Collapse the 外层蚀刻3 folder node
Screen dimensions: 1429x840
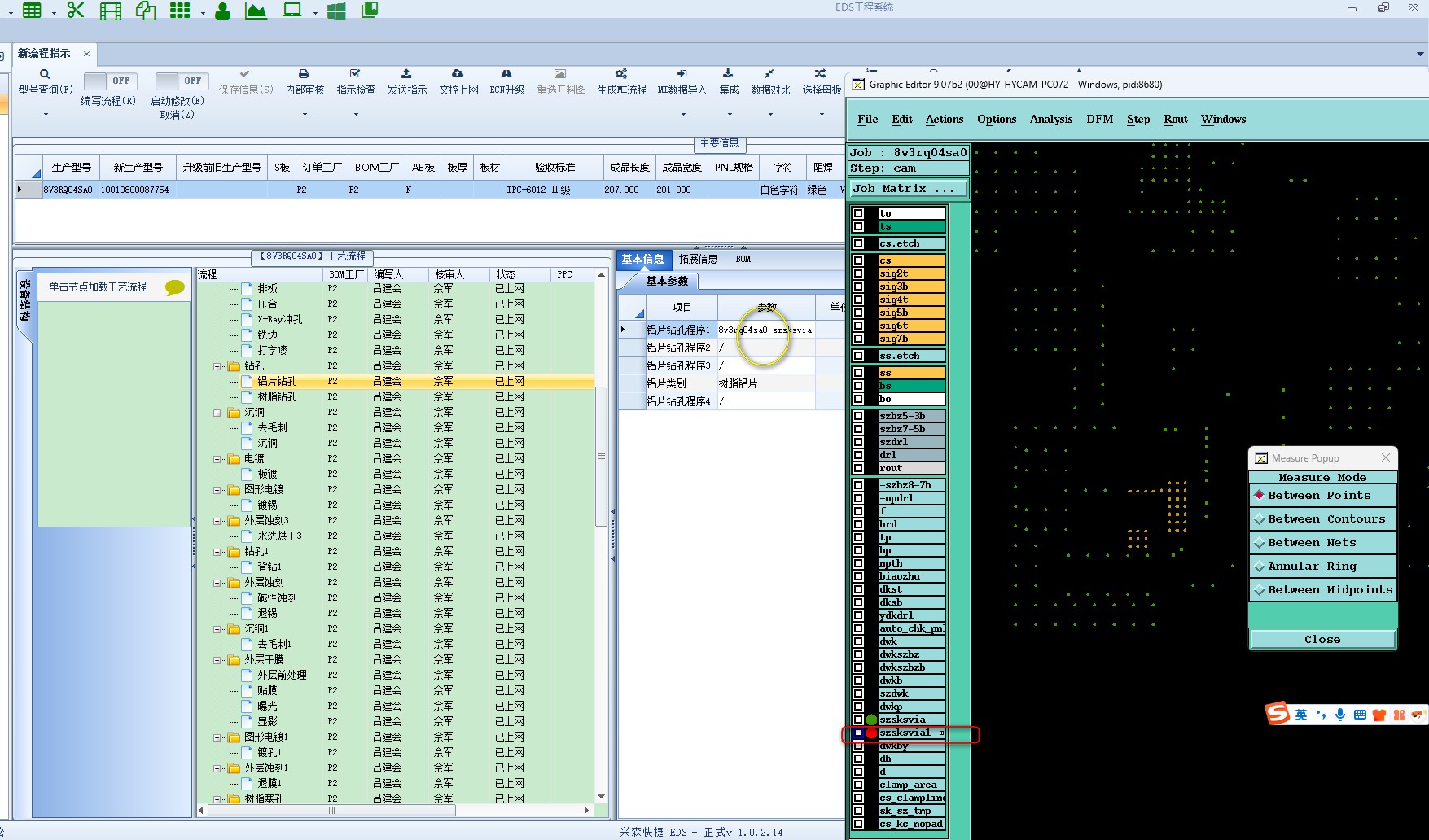218,521
